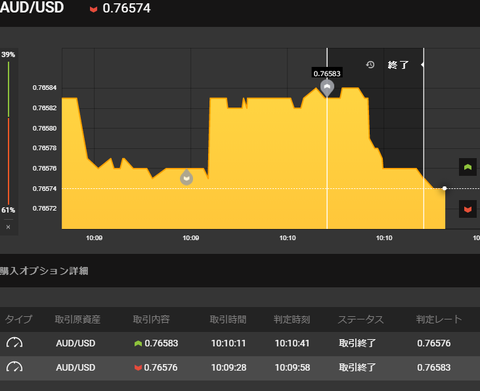
Task: Click 取引終了 status in the 10:10:11 row
Action: coord(357,343)
